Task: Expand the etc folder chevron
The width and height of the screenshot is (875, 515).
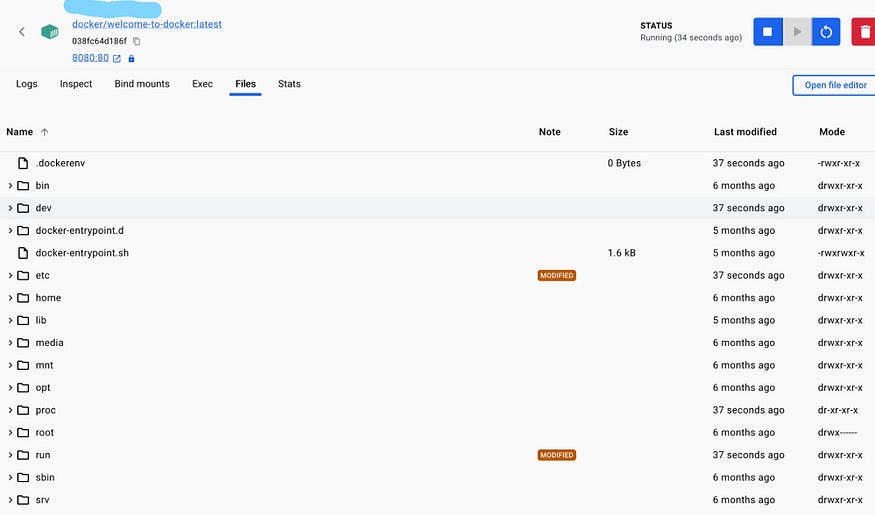Action: (10, 275)
